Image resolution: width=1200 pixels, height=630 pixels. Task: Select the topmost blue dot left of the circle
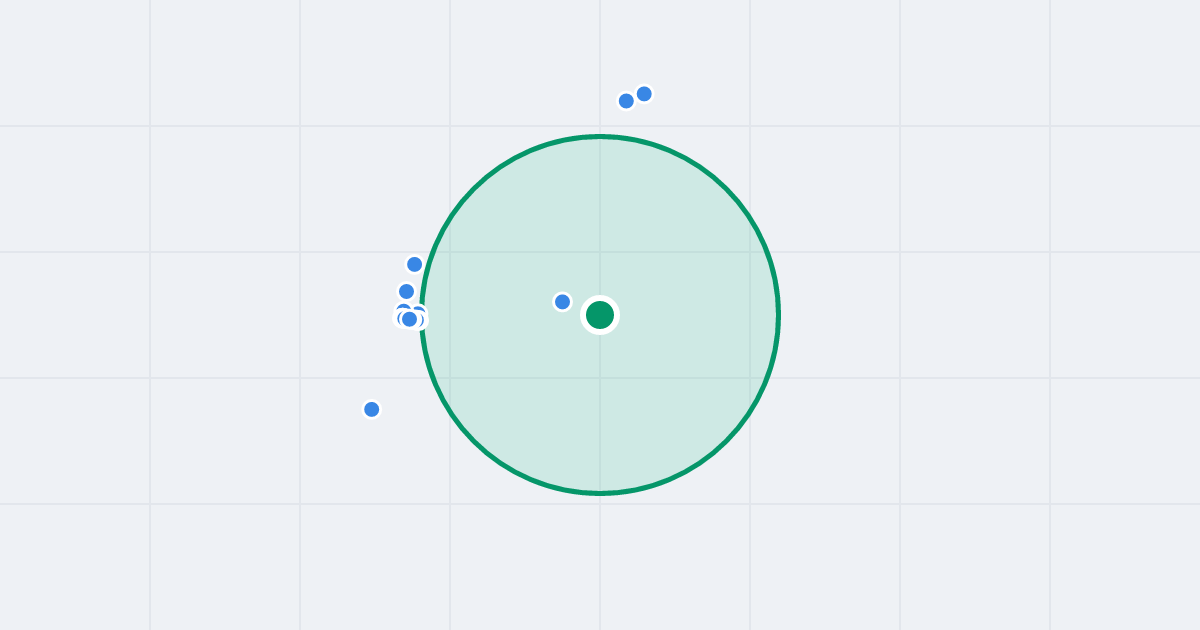click(415, 265)
